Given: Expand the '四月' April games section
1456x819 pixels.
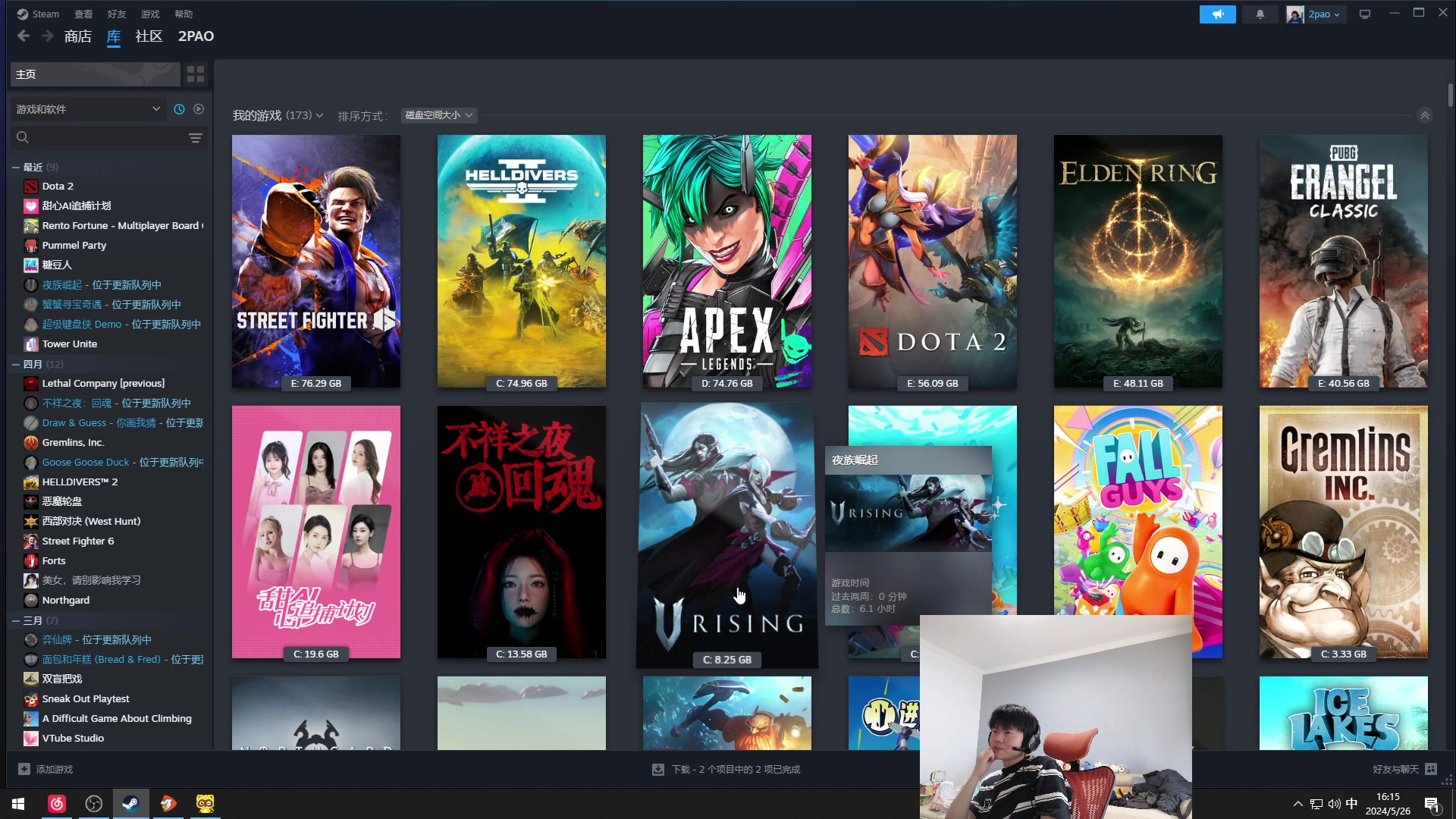Looking at the screenshot, I should coord(13,363).
